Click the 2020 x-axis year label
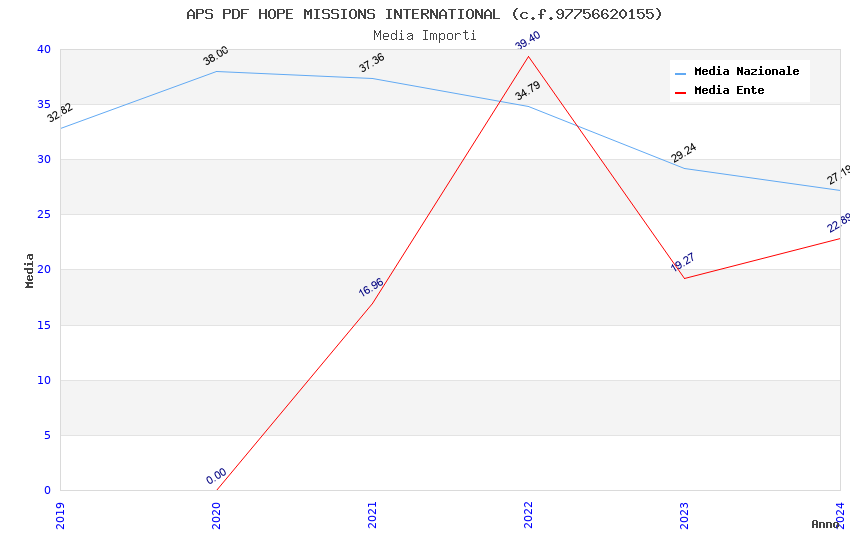 (x=217, y=516)
